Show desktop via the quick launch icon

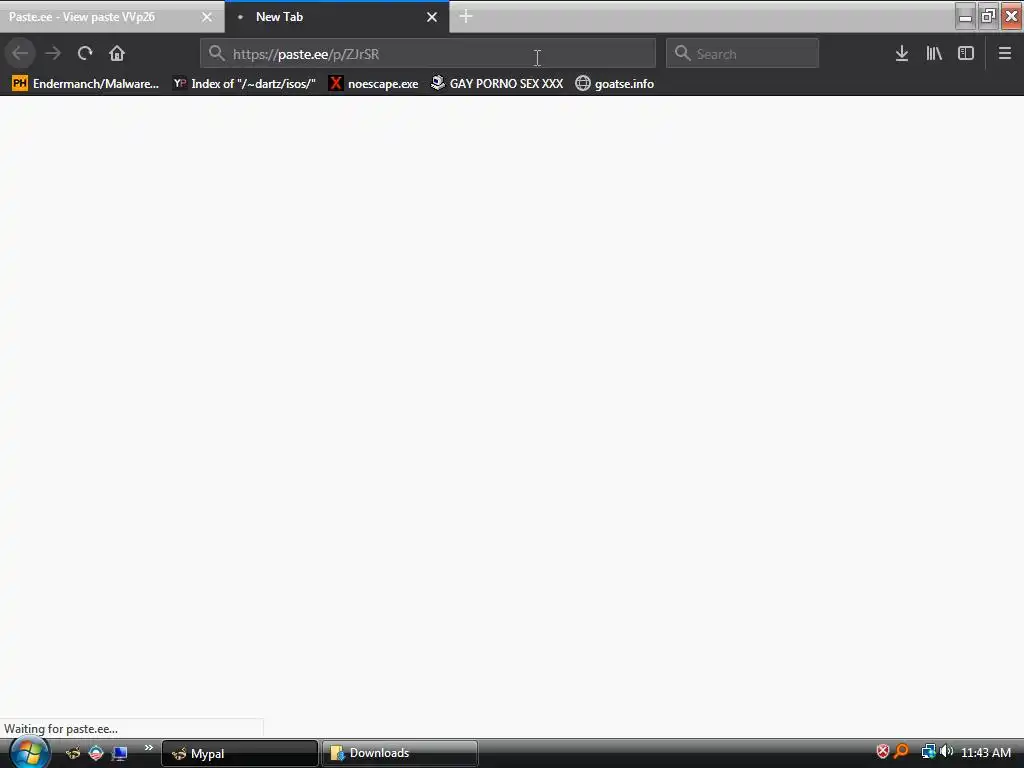pyautogui.click(x=120, y=753)
